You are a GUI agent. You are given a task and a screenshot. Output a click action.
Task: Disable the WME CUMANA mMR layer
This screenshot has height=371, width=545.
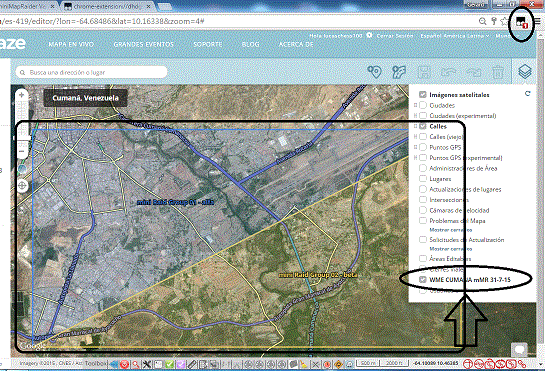coord(423,280)
